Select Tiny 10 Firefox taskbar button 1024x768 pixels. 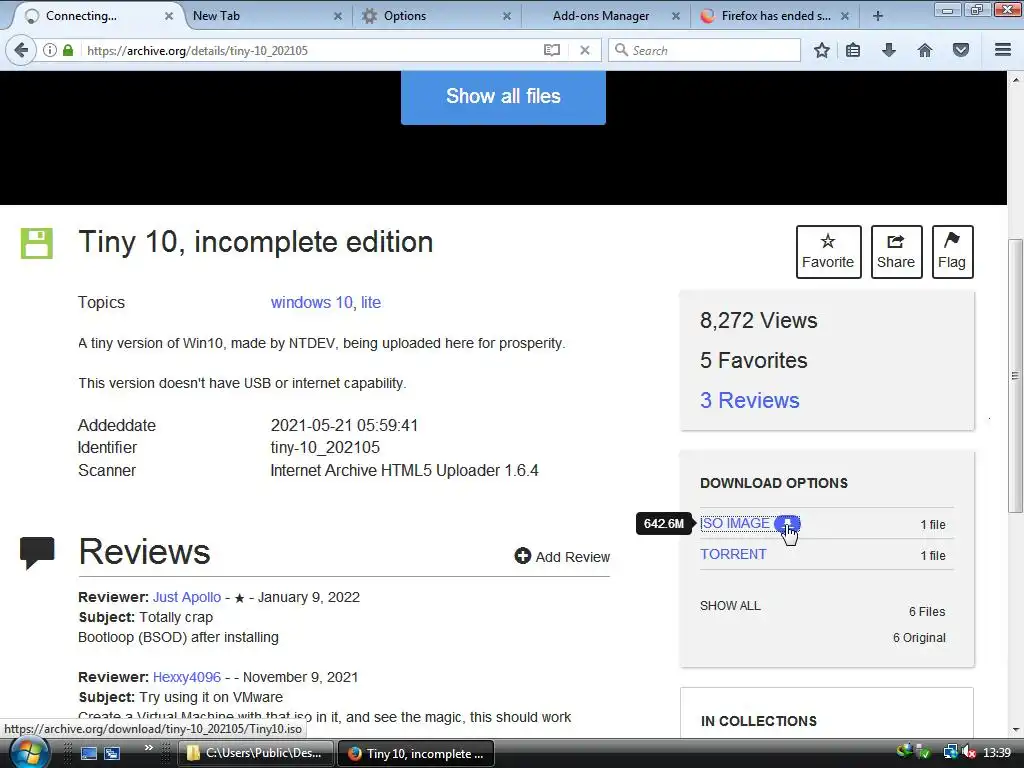click(x=417, y=754)
